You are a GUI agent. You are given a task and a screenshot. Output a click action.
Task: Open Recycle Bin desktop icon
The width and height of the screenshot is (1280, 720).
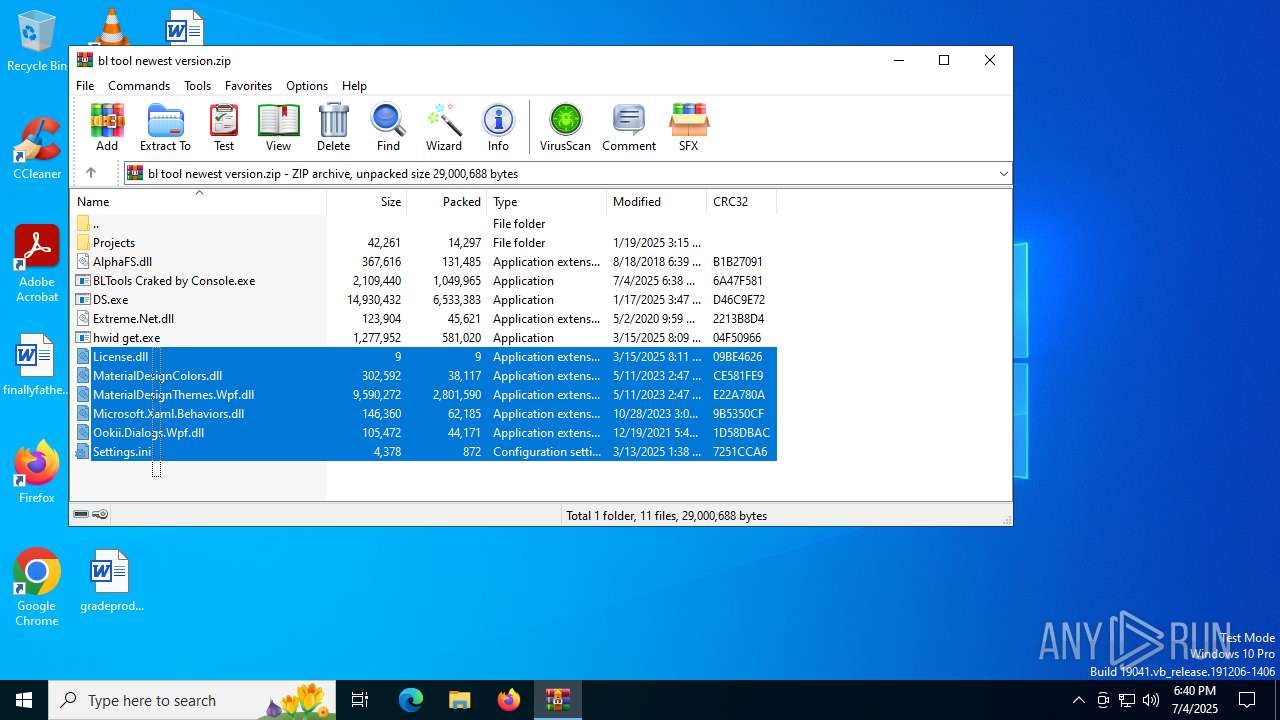[x=37, y=41]
